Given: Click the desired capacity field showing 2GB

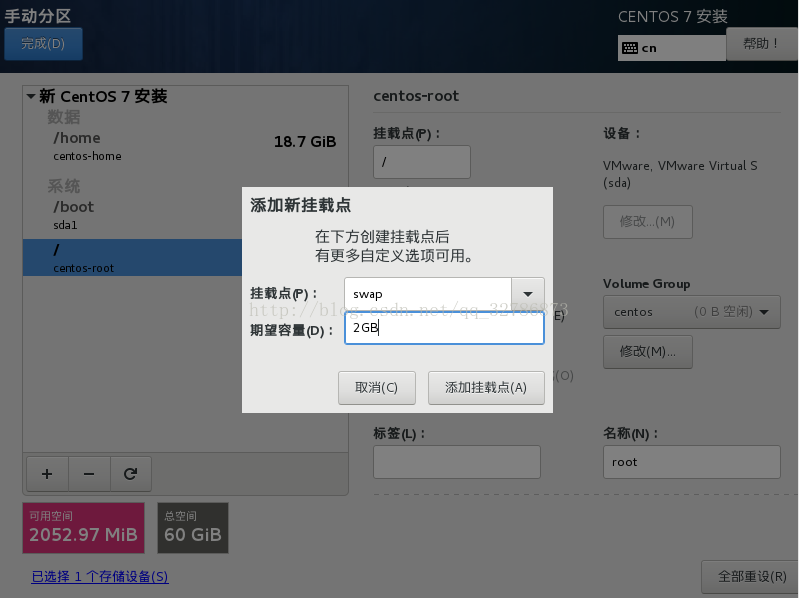Looking at the screenshot, I should [444, 328].
